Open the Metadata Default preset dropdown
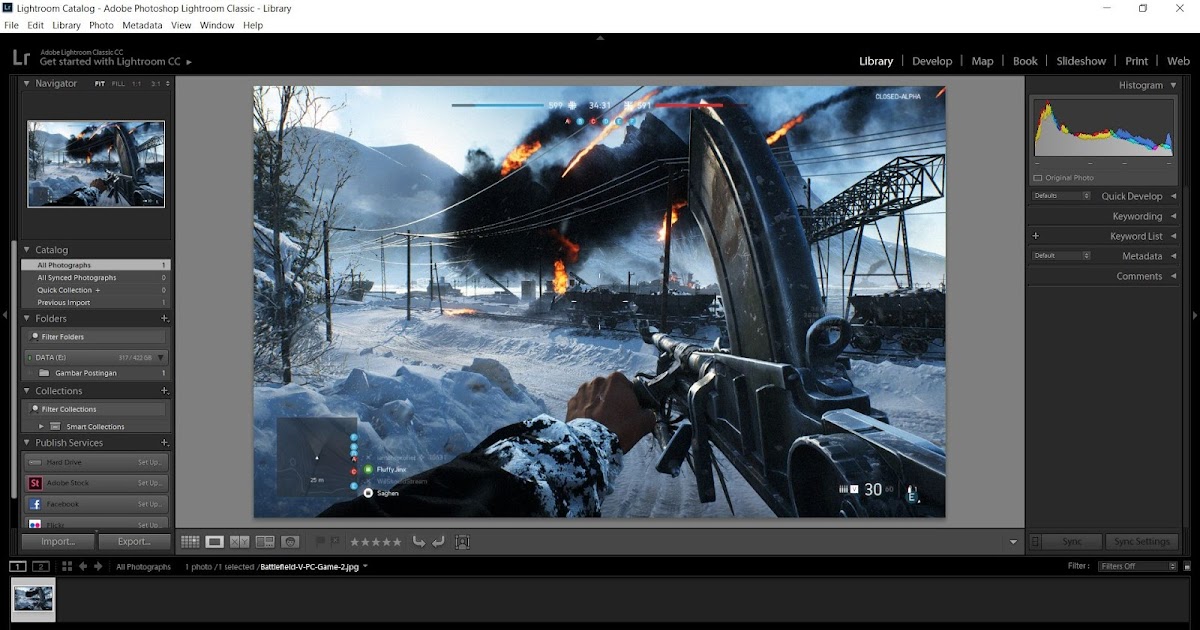 [1061, 256]
